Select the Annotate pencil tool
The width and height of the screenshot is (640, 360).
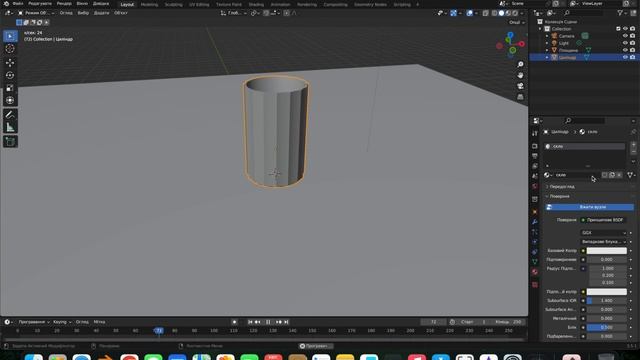(10, 115)
